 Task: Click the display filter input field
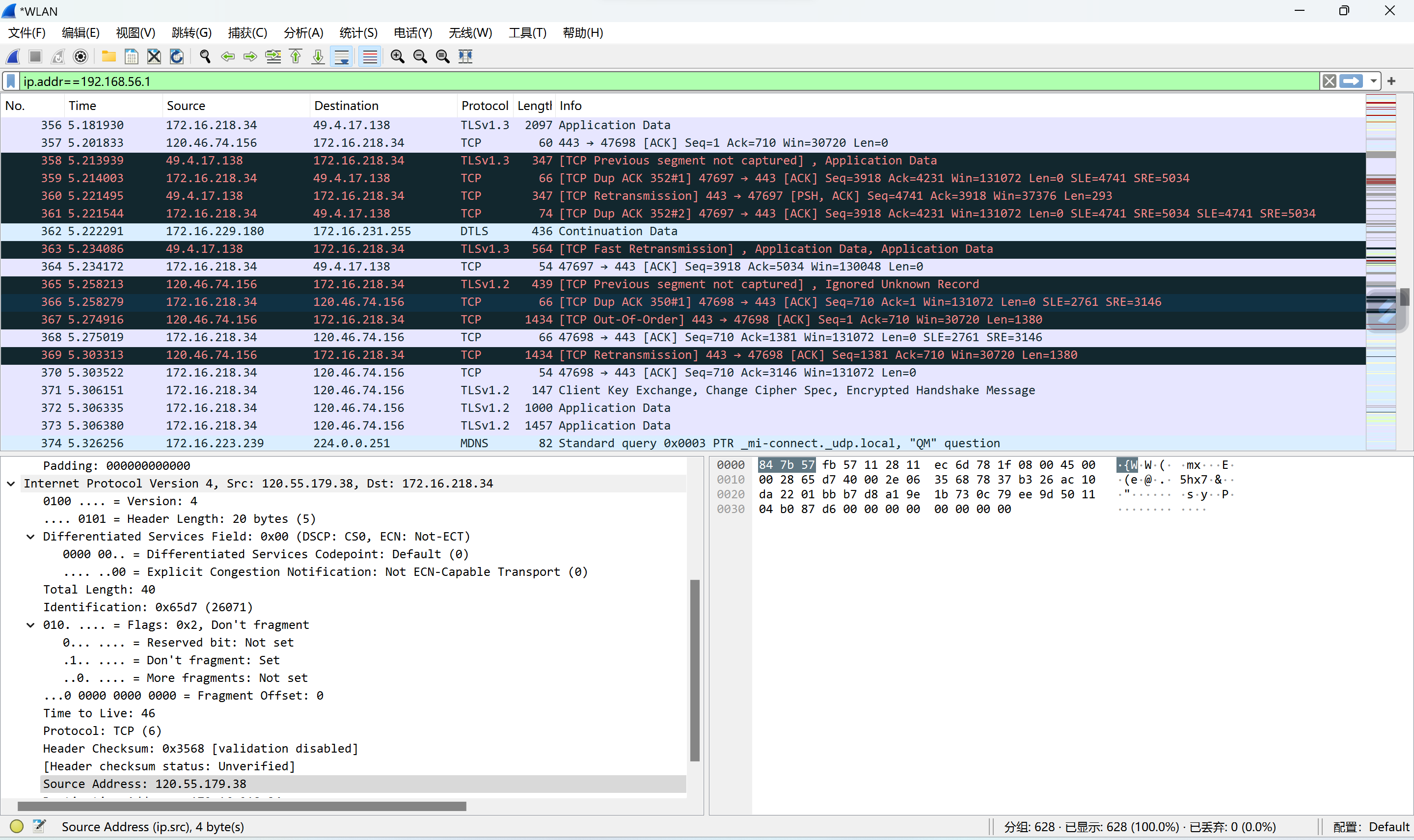pos(670,81)
